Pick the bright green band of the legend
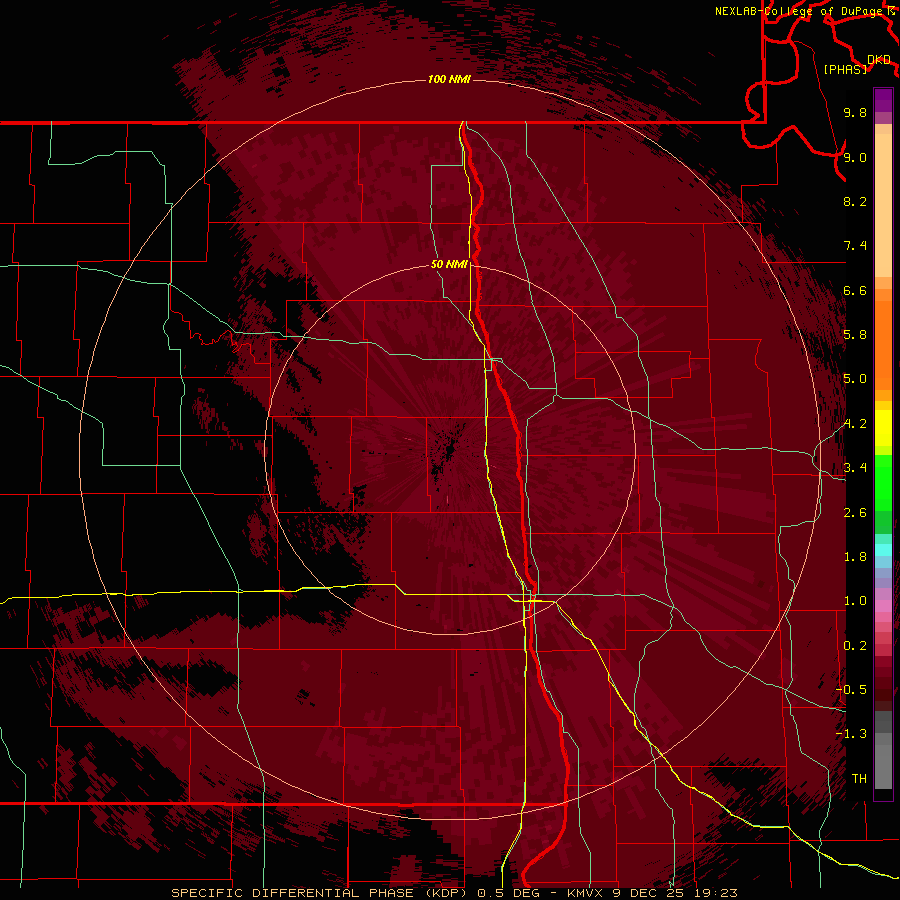 coord(883,483)
